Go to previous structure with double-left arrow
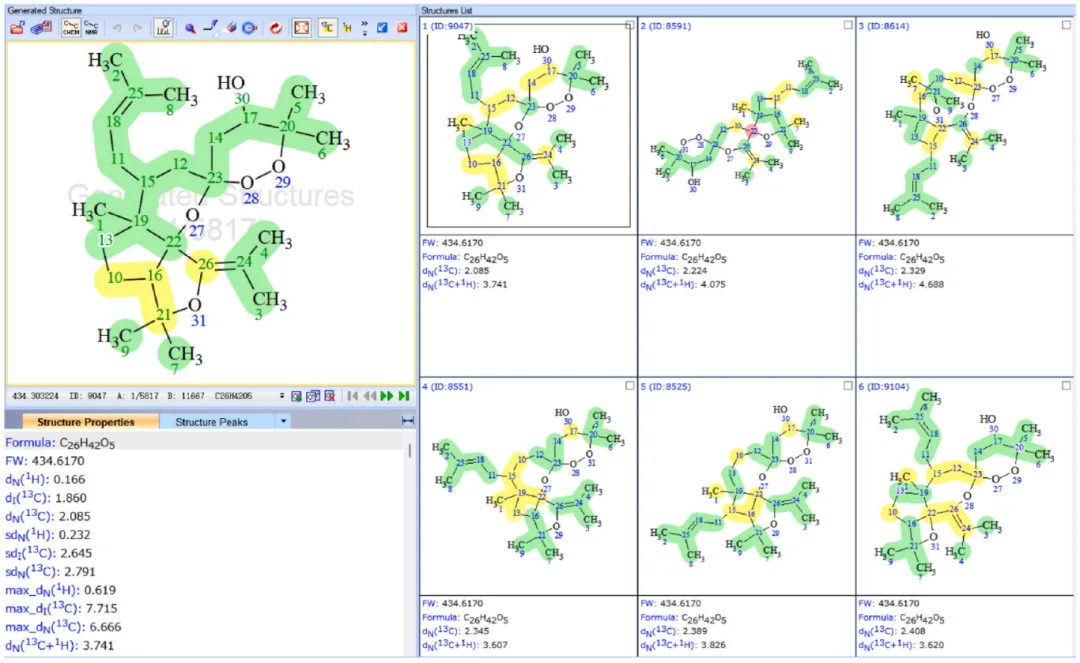This screenshot has height=663, width=1080. 370,396
